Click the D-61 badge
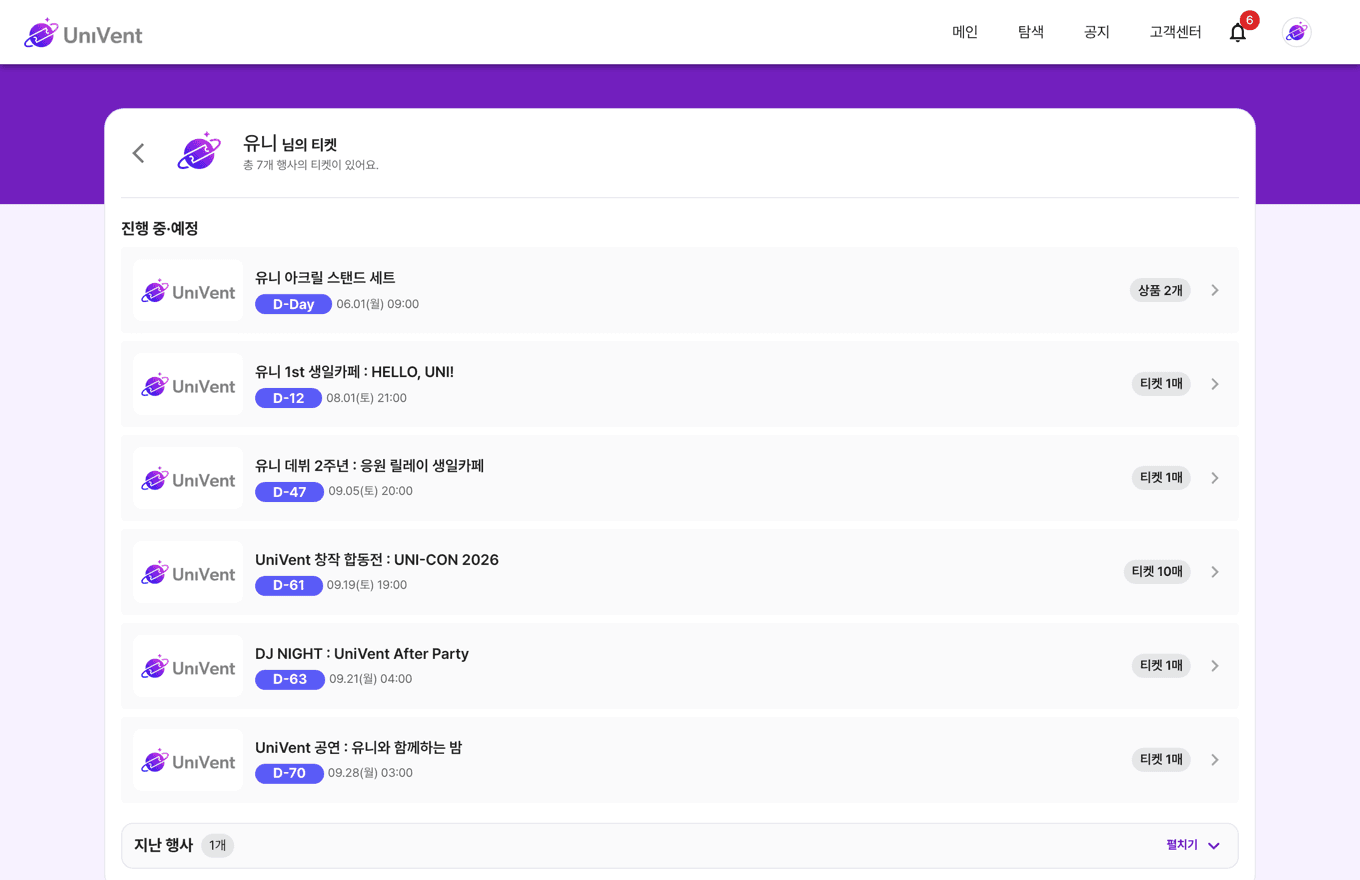 (288, 586)
